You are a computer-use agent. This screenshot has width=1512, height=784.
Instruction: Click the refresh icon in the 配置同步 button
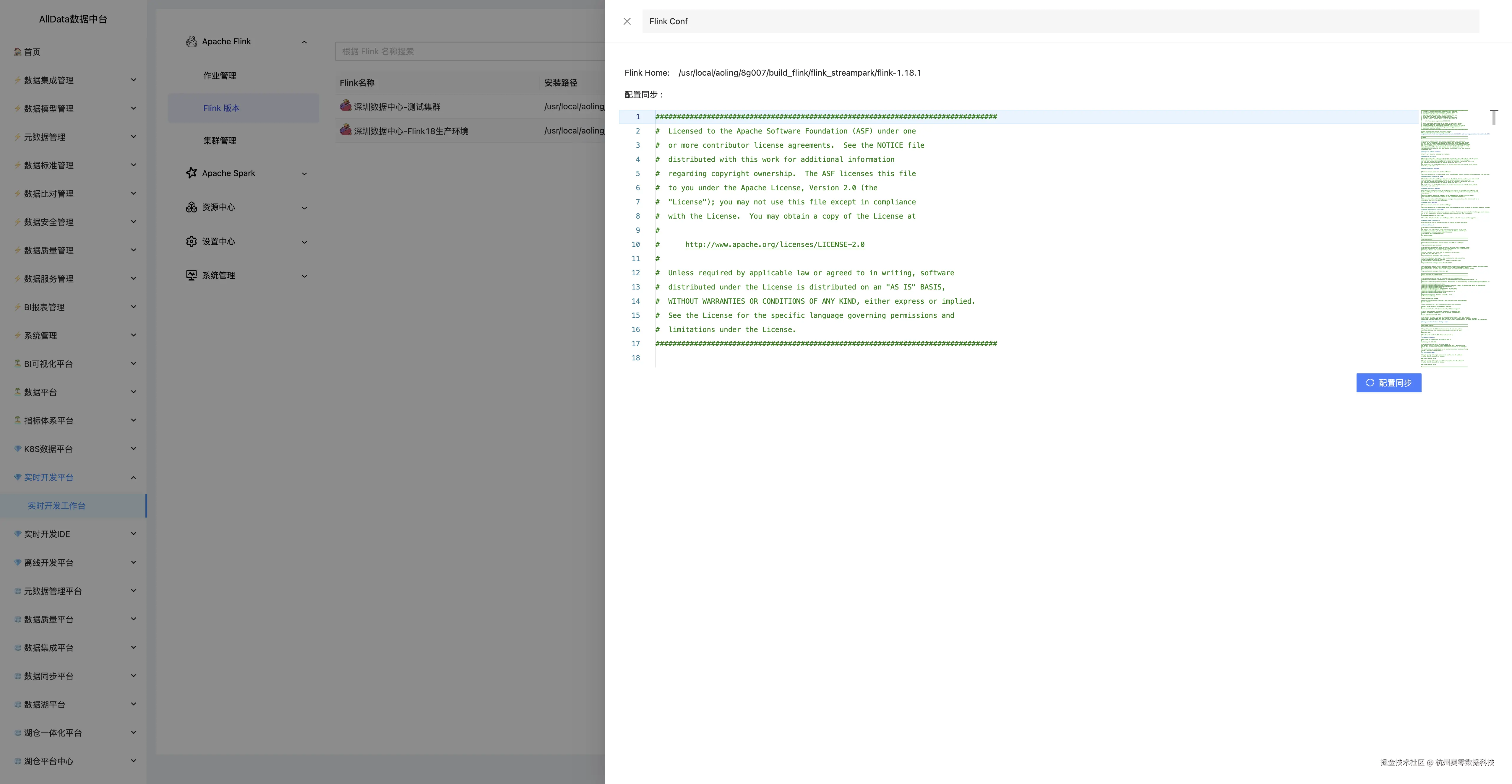tap(1370, 383)
